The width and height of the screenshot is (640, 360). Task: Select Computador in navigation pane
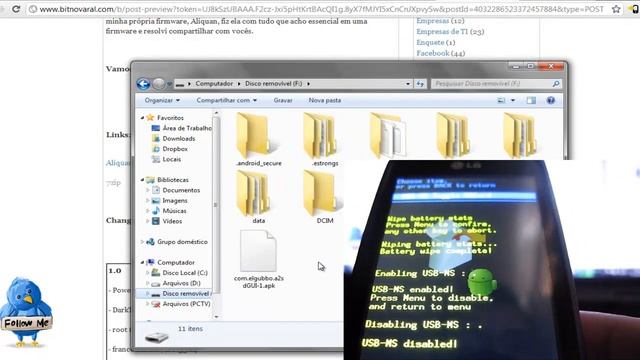tap(176, 262)
